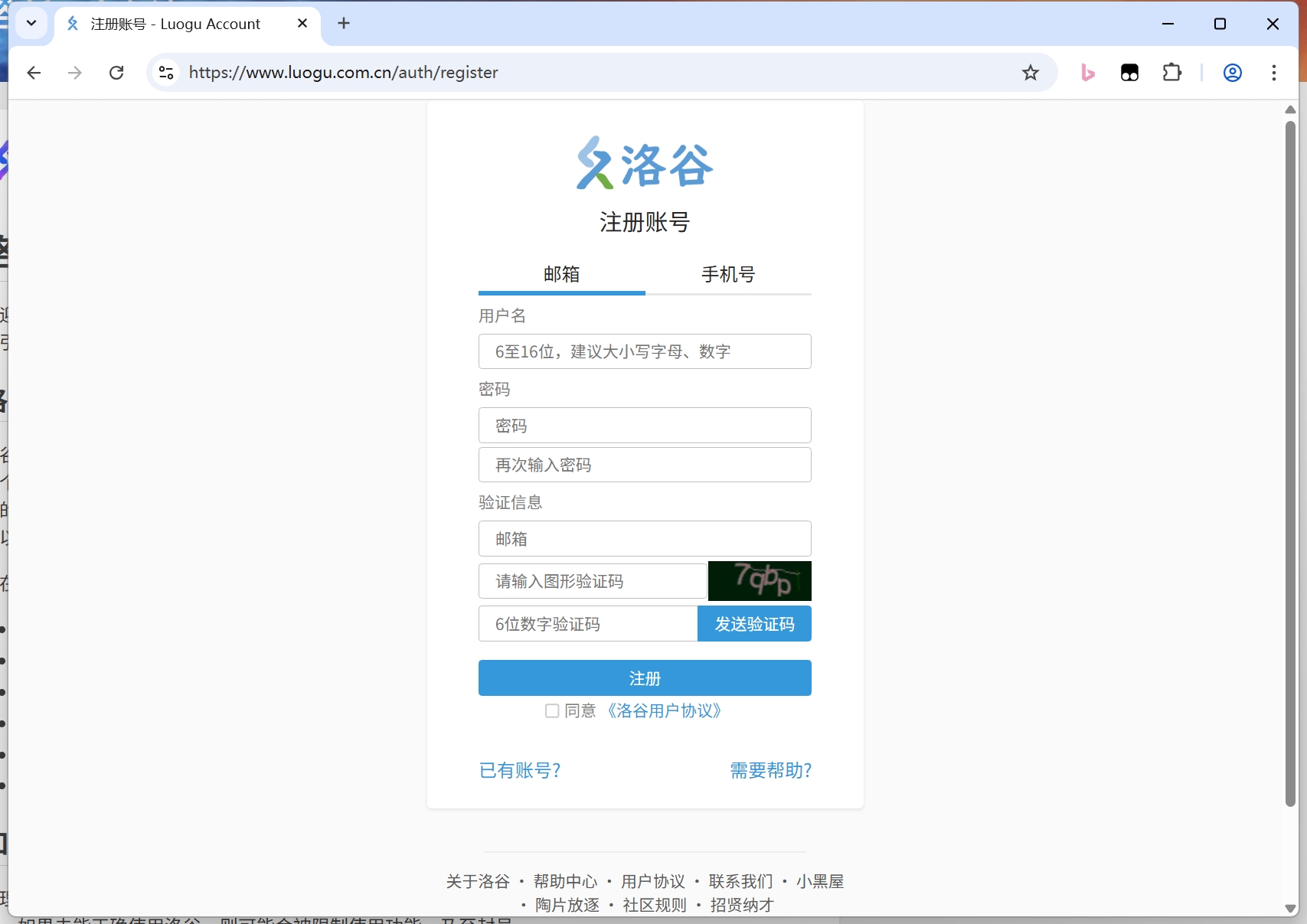Screen dimensions: 1307x924
Task: Open the browser profile avatar icon
Action: [x=1232, y=73]
